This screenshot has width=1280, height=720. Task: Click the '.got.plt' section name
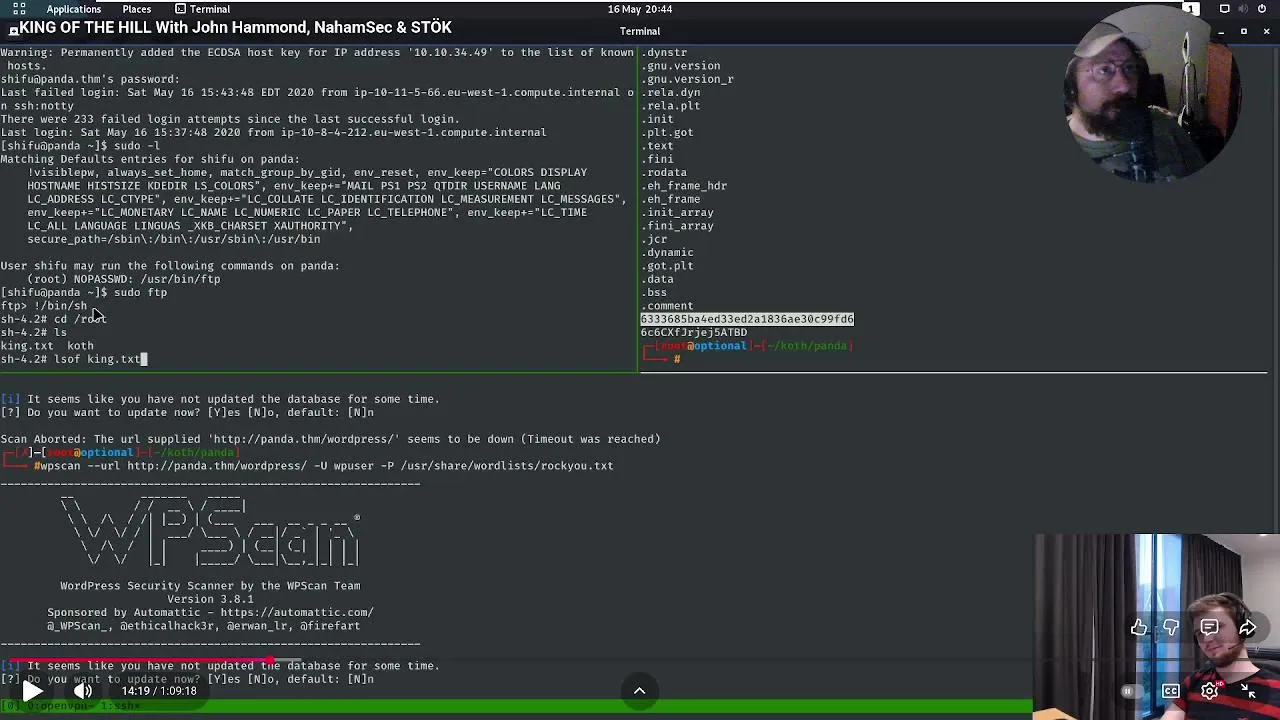tap(667, 266)
